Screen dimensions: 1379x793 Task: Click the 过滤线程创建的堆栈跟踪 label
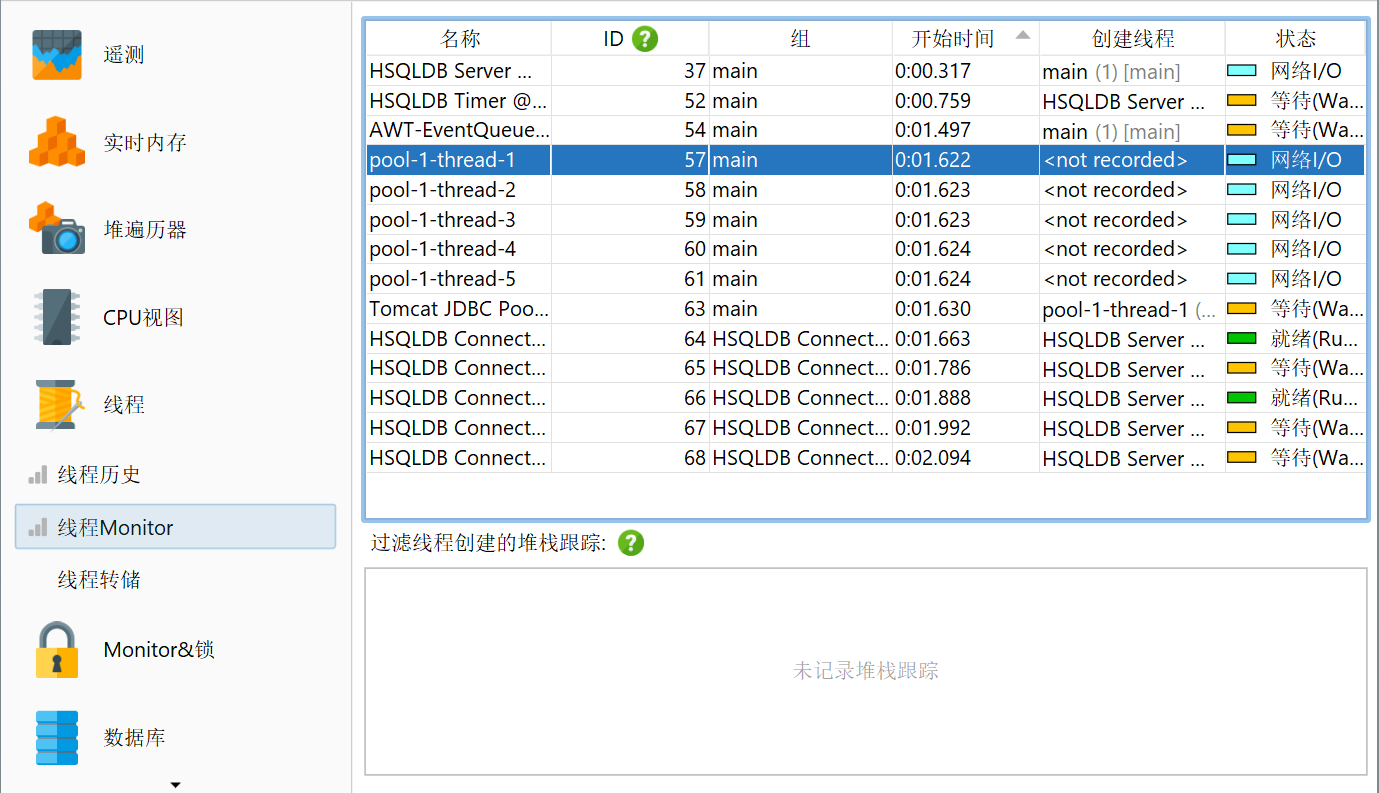click(489, 543)
